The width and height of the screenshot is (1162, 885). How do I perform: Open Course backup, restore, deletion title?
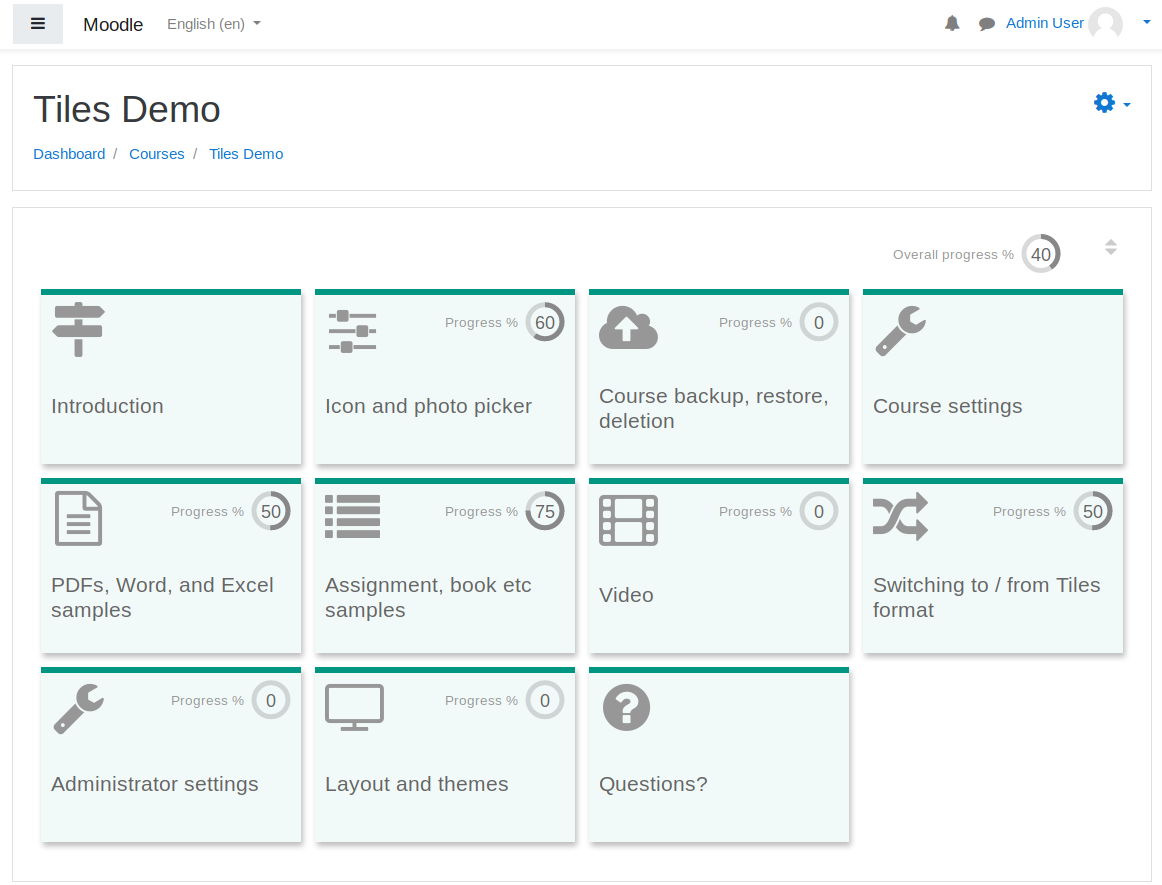point(714,408)
